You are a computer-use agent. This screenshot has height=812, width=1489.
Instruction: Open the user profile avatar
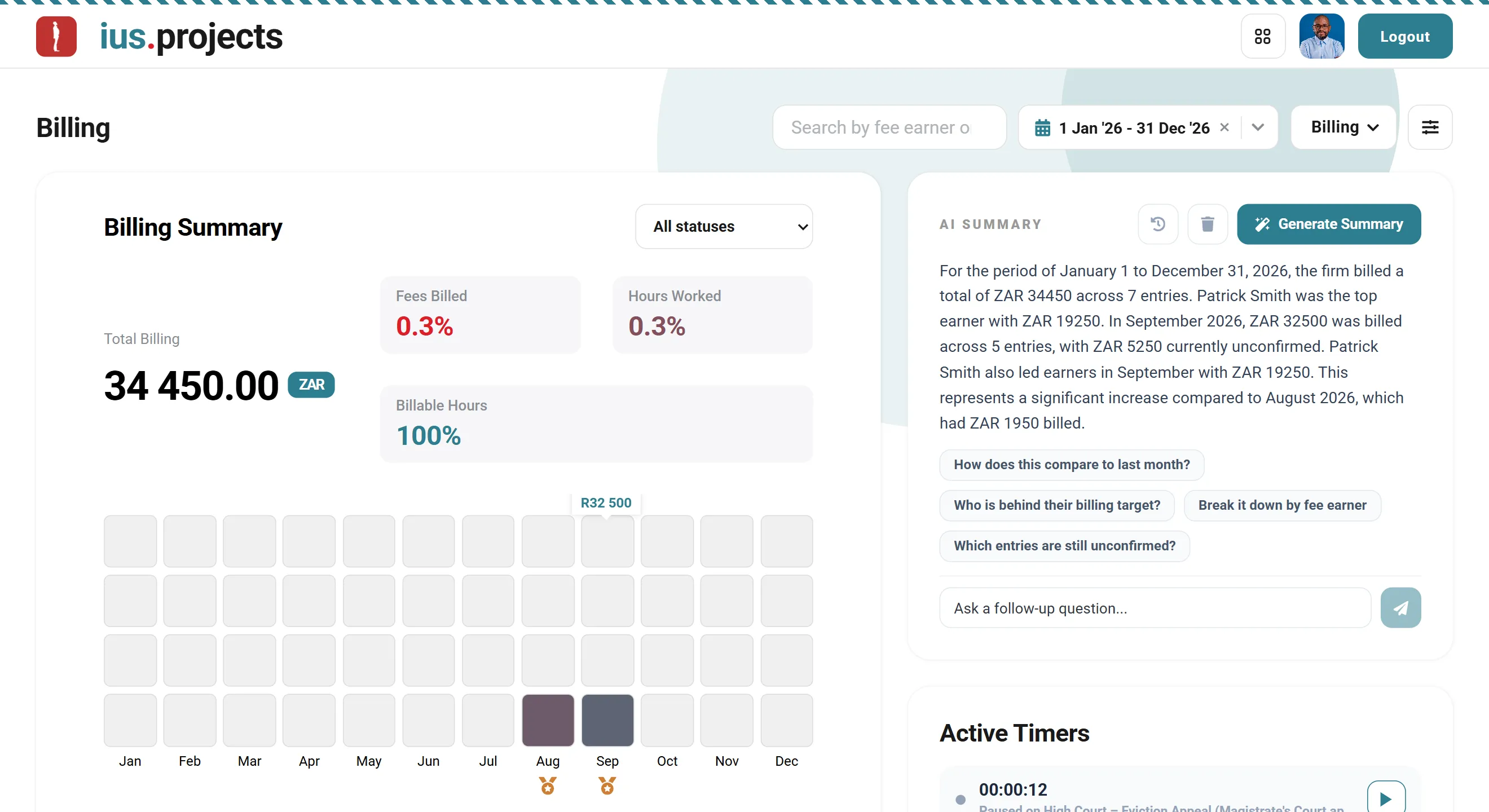[1321, 37]
